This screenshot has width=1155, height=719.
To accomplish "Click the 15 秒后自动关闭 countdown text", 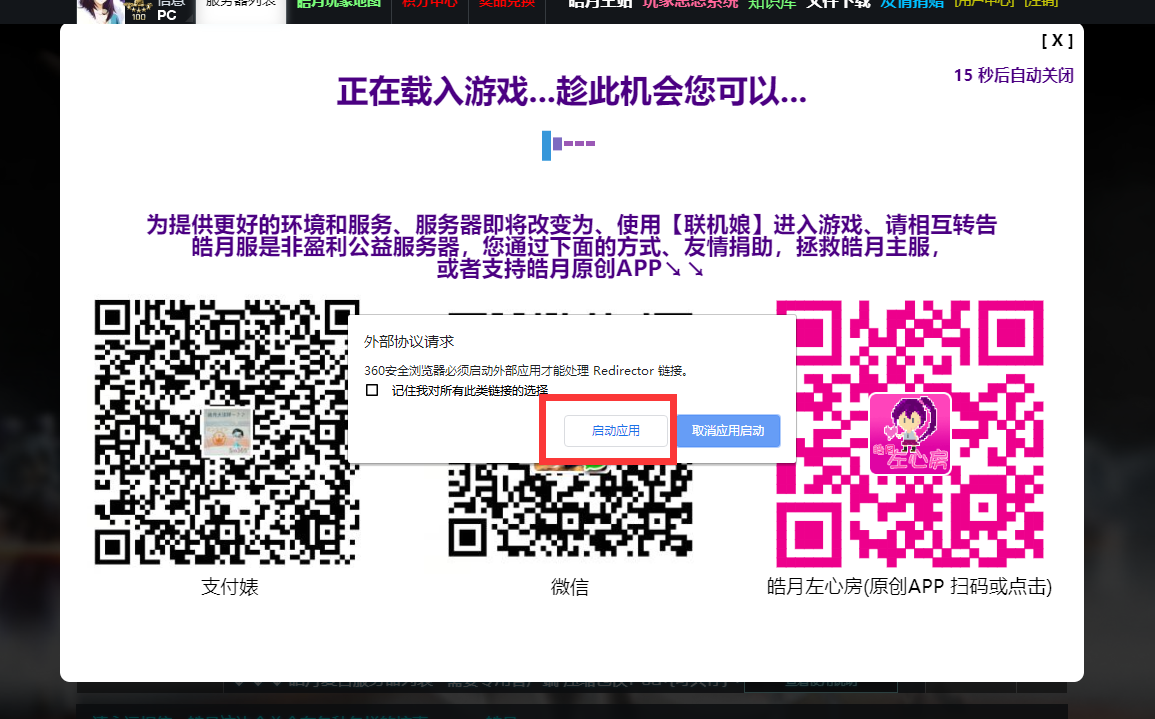I will click(1014, 75).
